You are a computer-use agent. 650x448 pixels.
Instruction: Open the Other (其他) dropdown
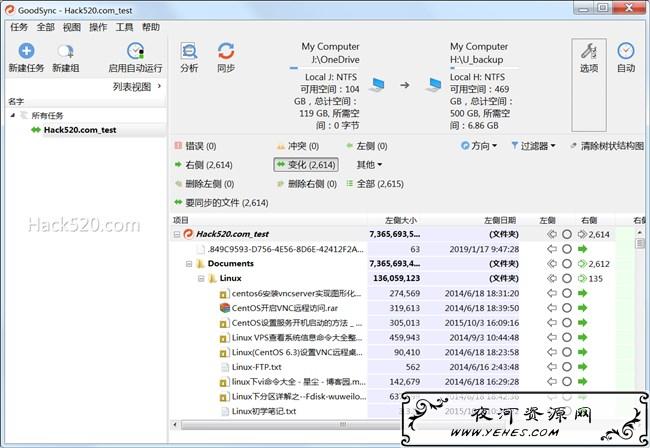point(369,165)
